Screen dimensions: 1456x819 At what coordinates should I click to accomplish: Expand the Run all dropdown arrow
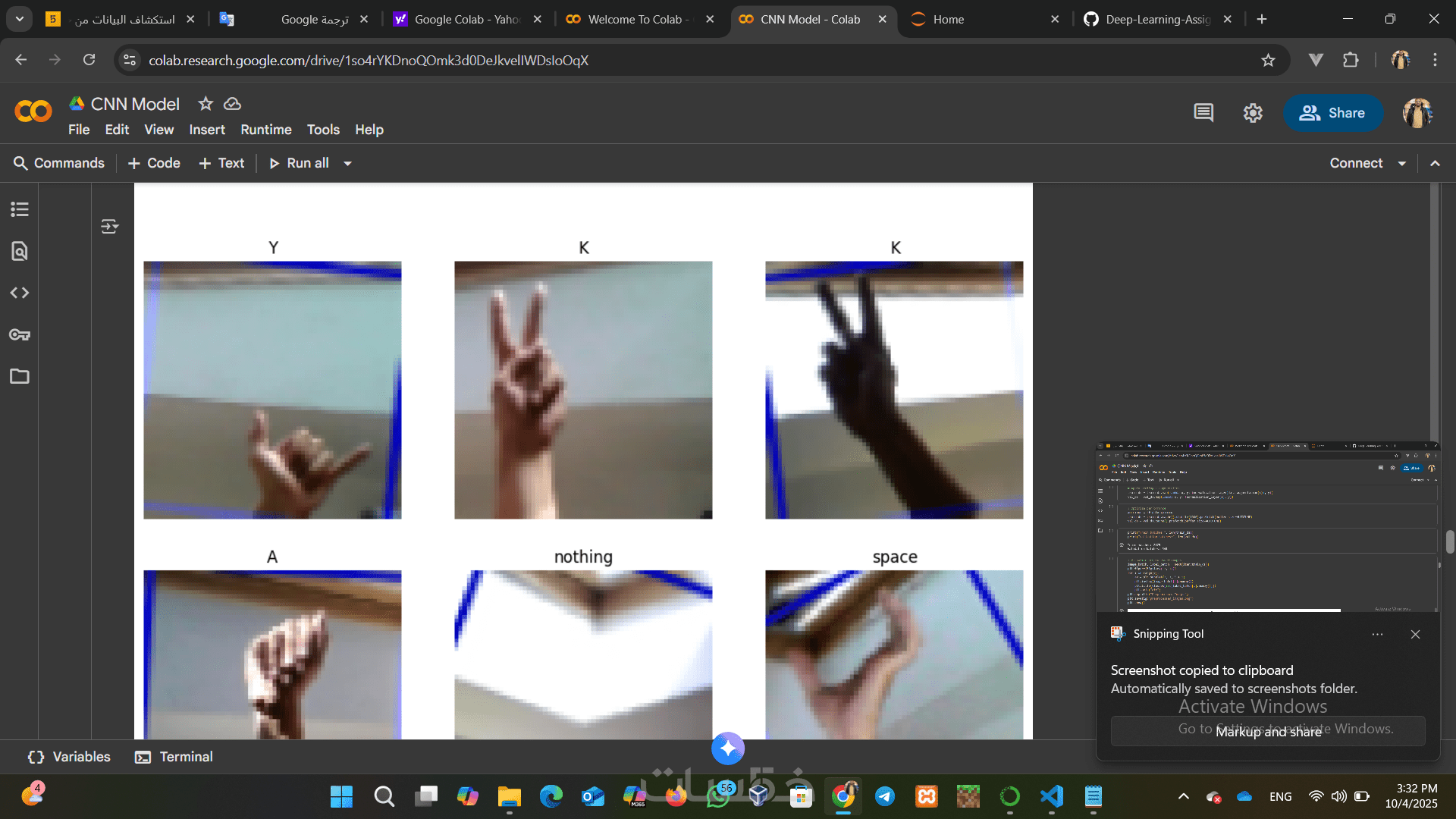point(348,163)
